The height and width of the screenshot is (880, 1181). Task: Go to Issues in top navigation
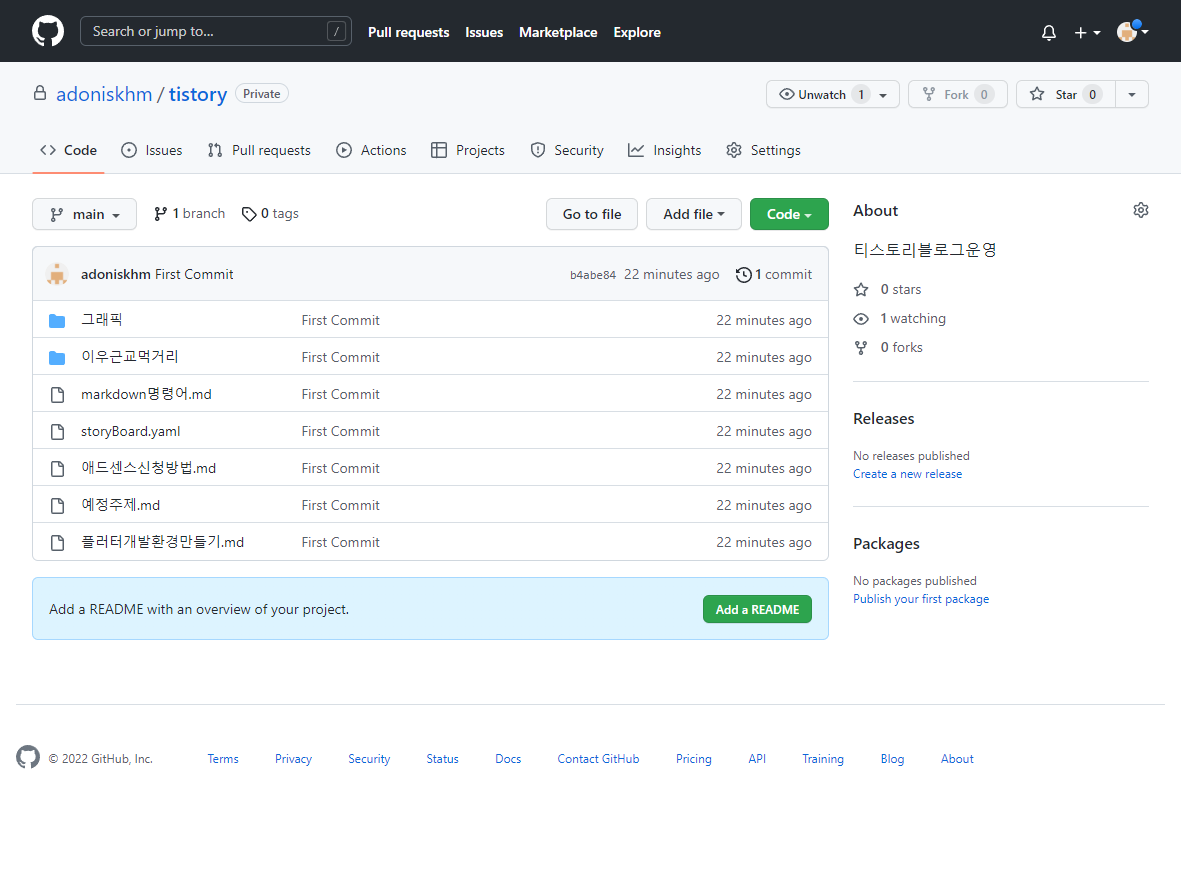(x=484, y=32)
